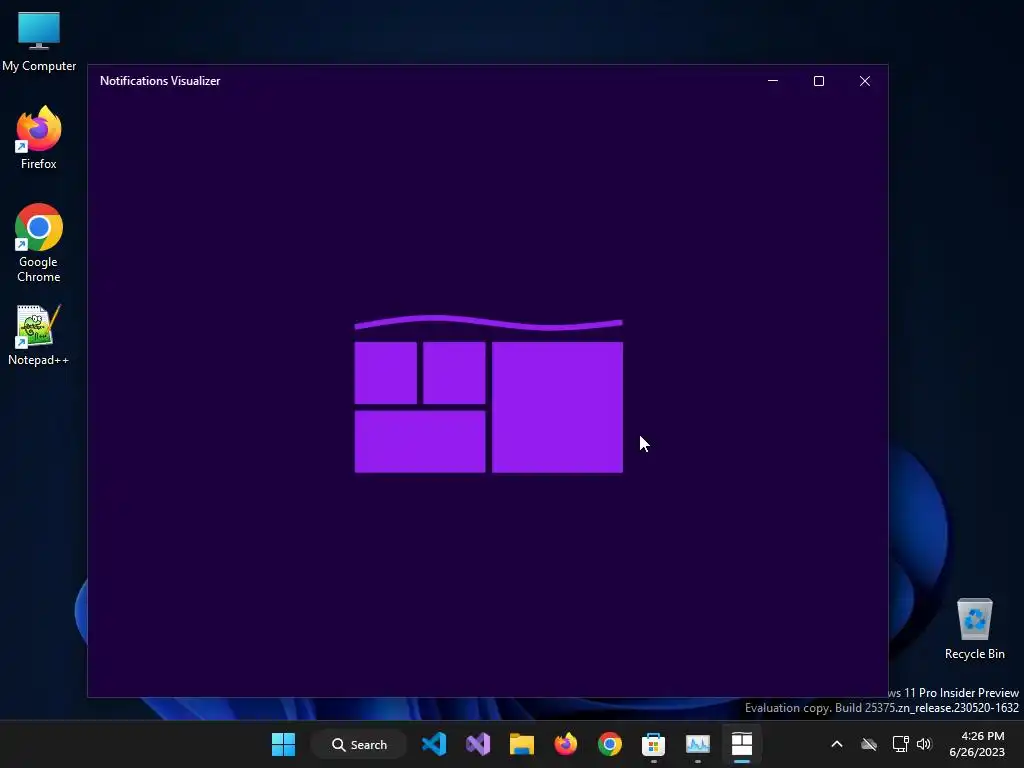Select Notifications Visualizer taskbar icon
Viewport: 1024px width, 768px height.
(742, 744)
